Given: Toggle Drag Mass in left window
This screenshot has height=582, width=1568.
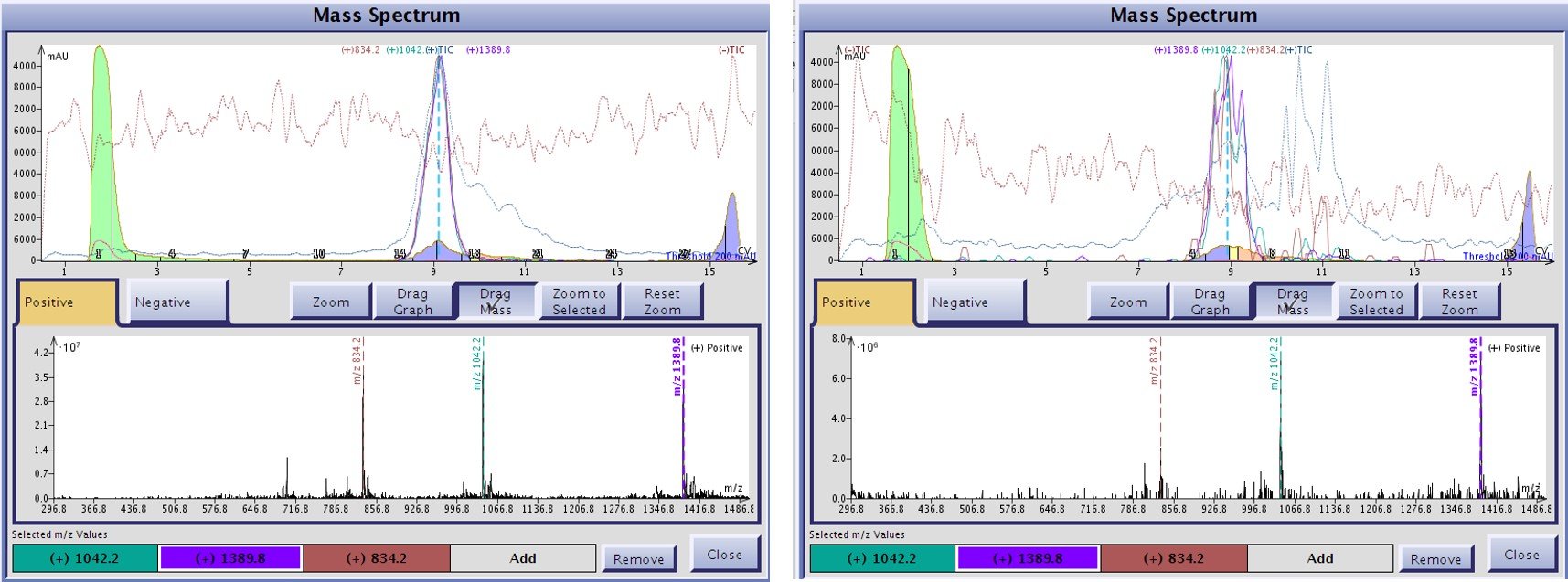Looking at the screenshot, I should pyautogui.click(x=495, y=302).
